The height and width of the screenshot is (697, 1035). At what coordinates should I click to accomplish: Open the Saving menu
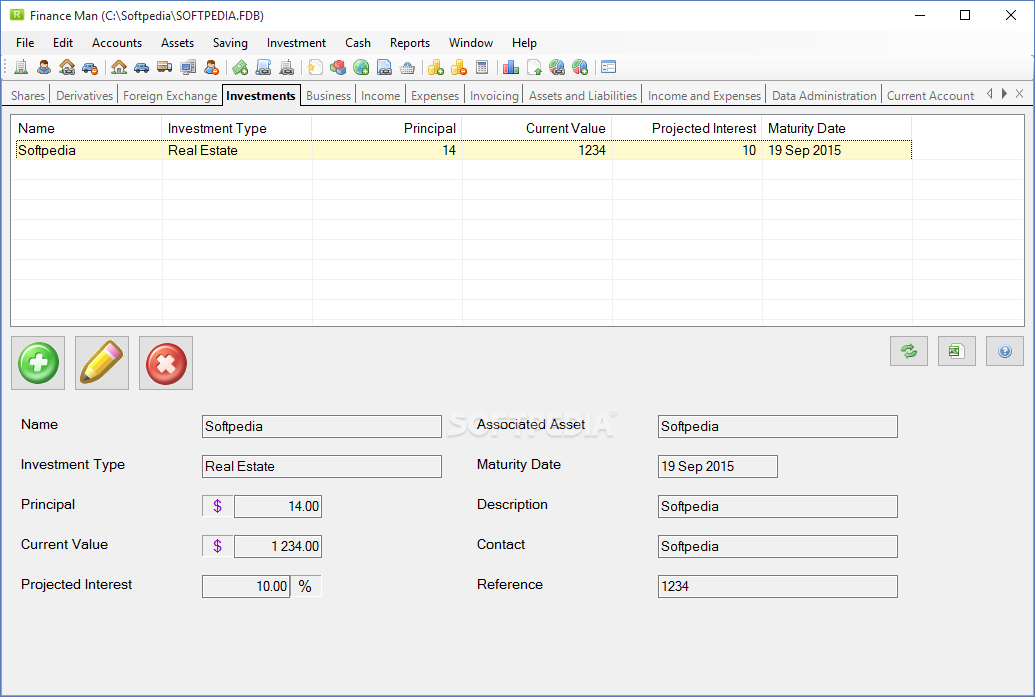pos(230,43)
